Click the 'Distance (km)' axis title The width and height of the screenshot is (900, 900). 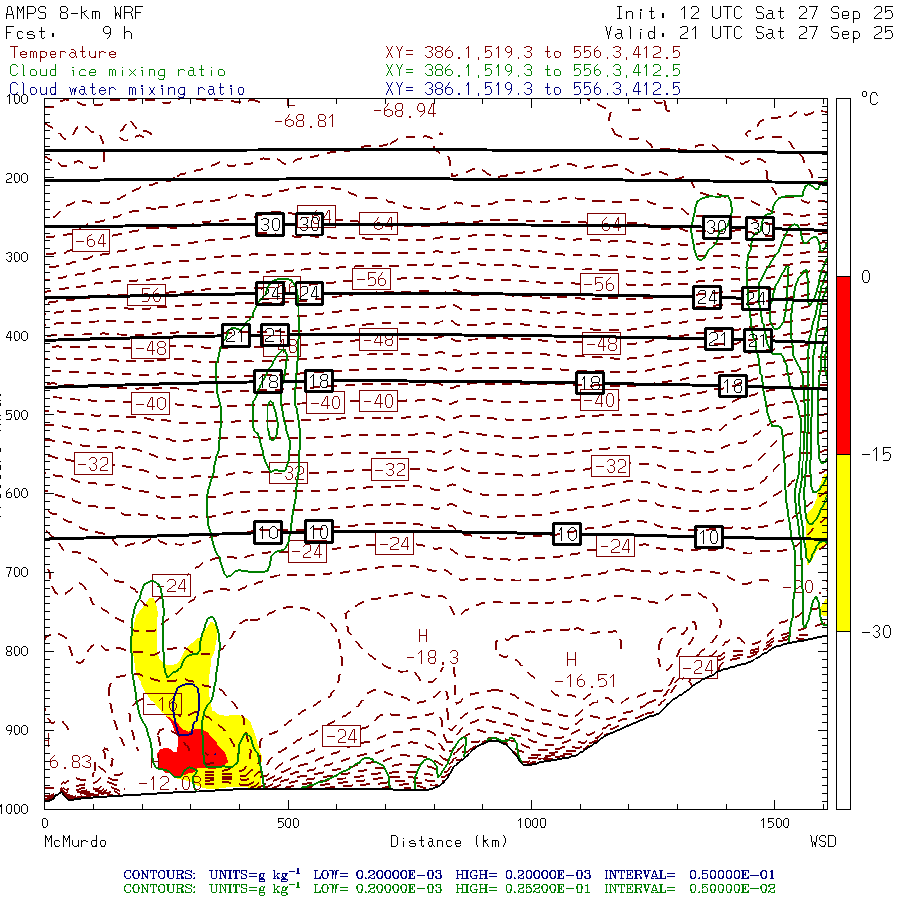coord(449,842)
